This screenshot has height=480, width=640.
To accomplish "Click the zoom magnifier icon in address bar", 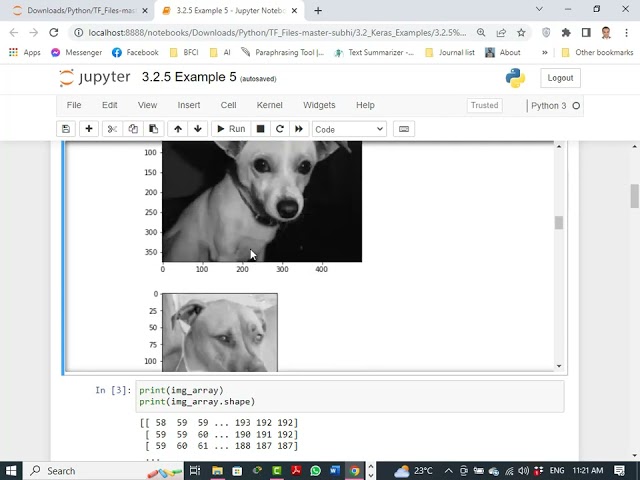I will pyautogui.click(x=481, y=33).
